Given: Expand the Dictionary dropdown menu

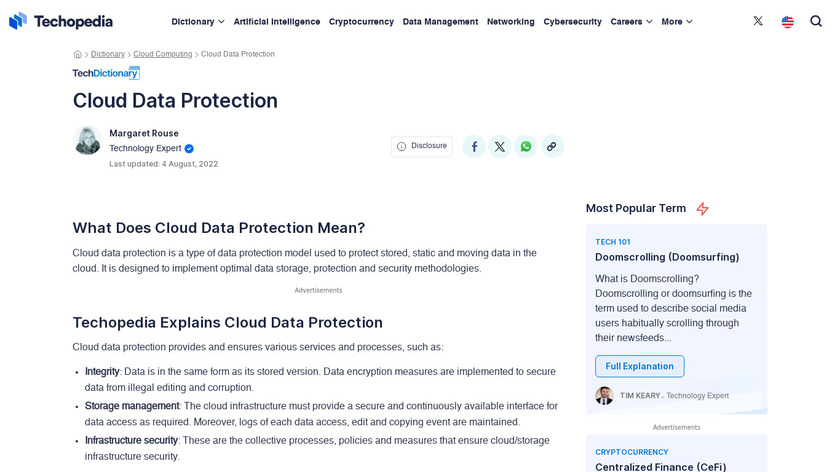Looking at the screenshot, I should [x=198, y=21].
